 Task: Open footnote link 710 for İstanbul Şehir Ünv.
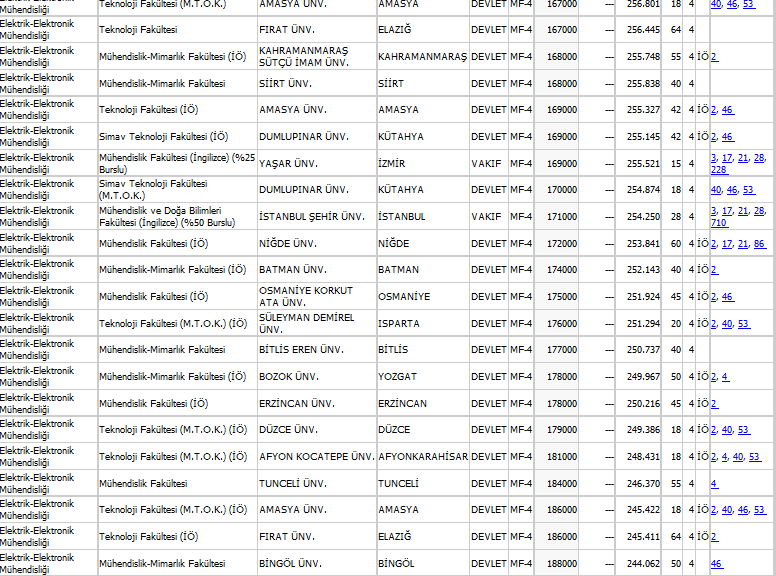click(x=717, y=223)
